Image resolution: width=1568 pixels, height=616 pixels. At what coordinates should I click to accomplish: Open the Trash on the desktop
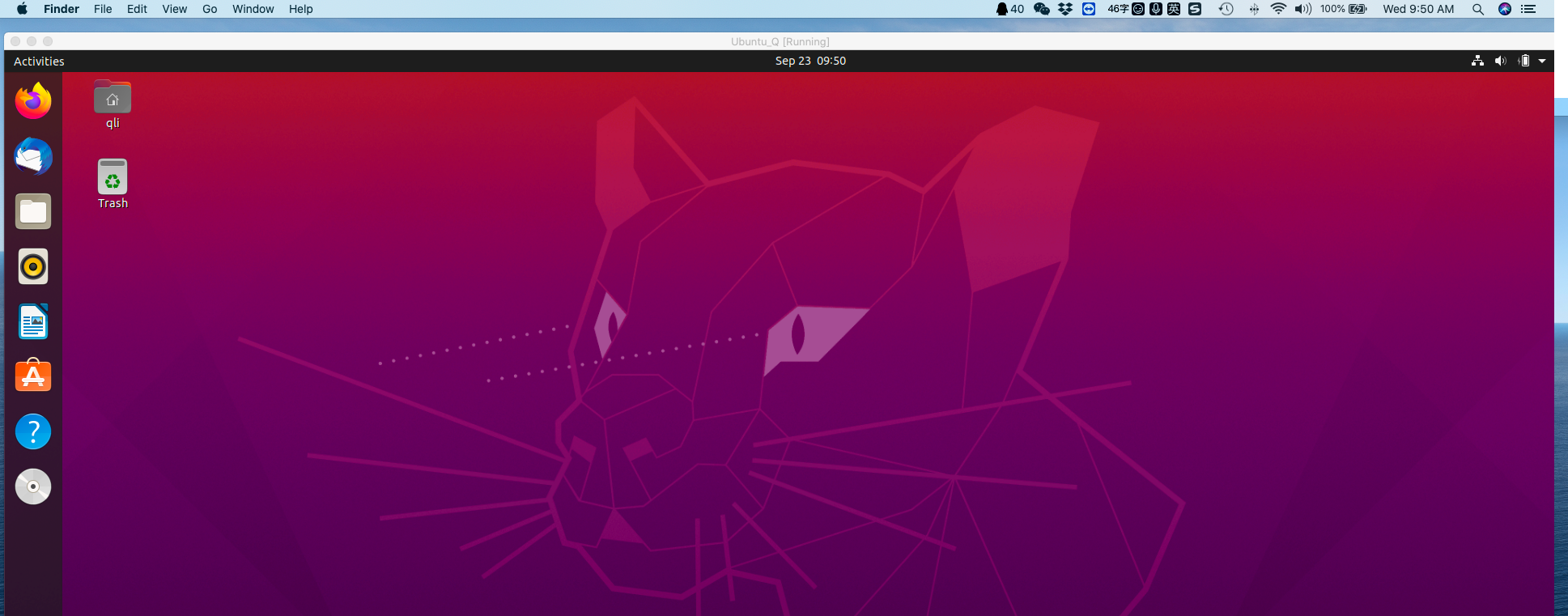click(113, 177)
